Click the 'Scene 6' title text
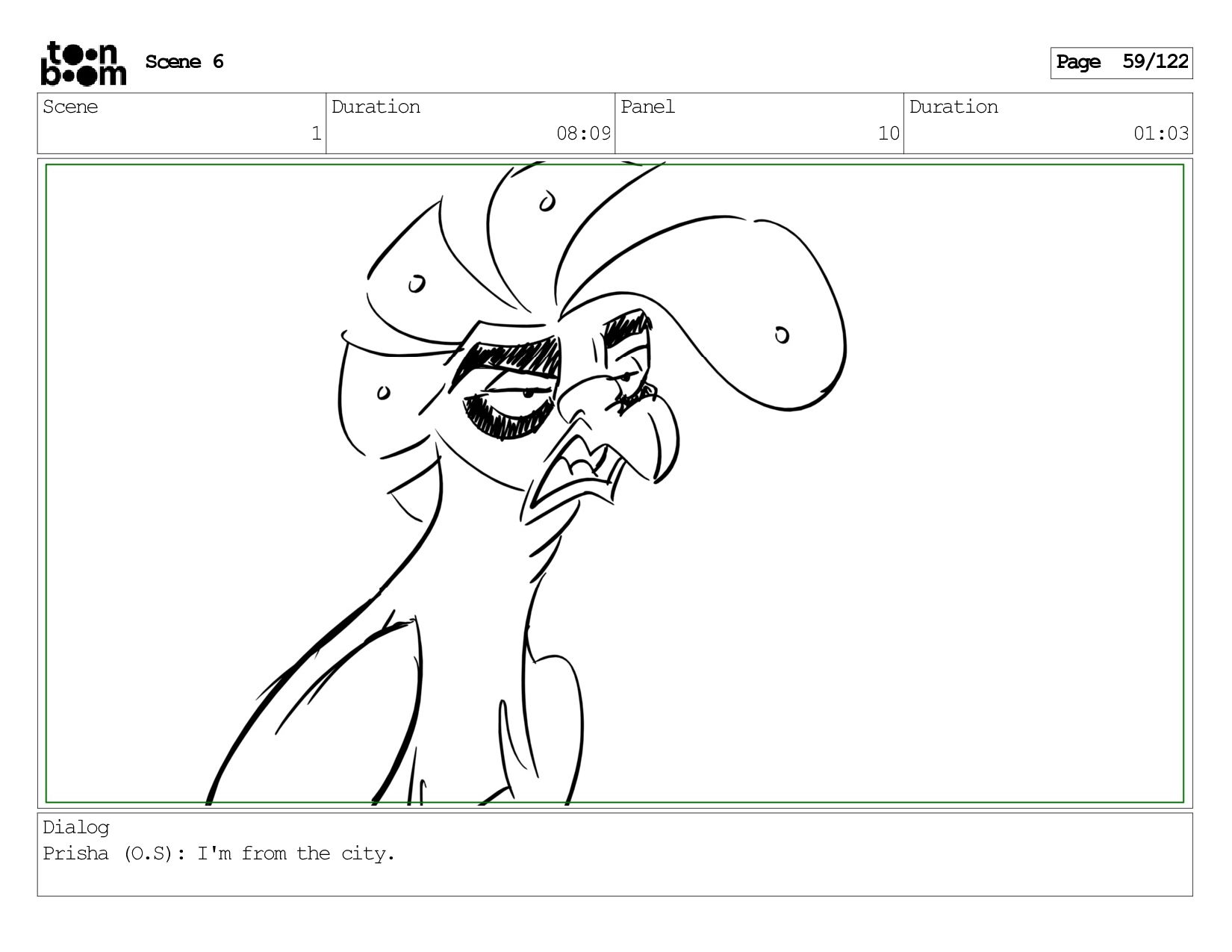Viewport: 1232px width, 952px height. 184,61
